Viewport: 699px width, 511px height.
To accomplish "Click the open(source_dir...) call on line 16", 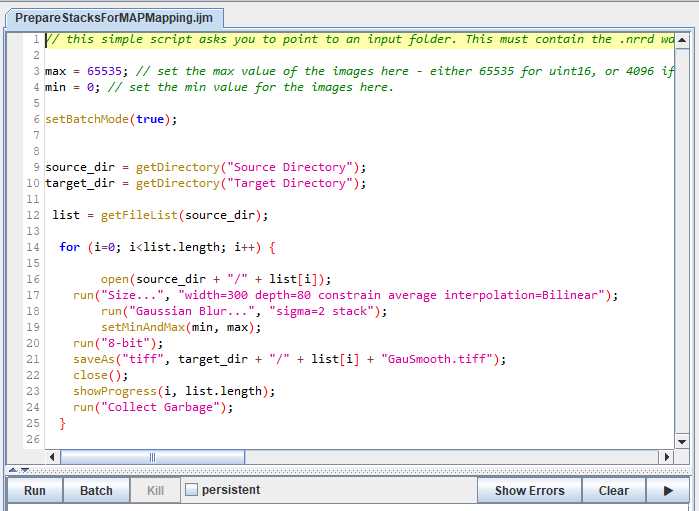I will [x=216, y=280].
